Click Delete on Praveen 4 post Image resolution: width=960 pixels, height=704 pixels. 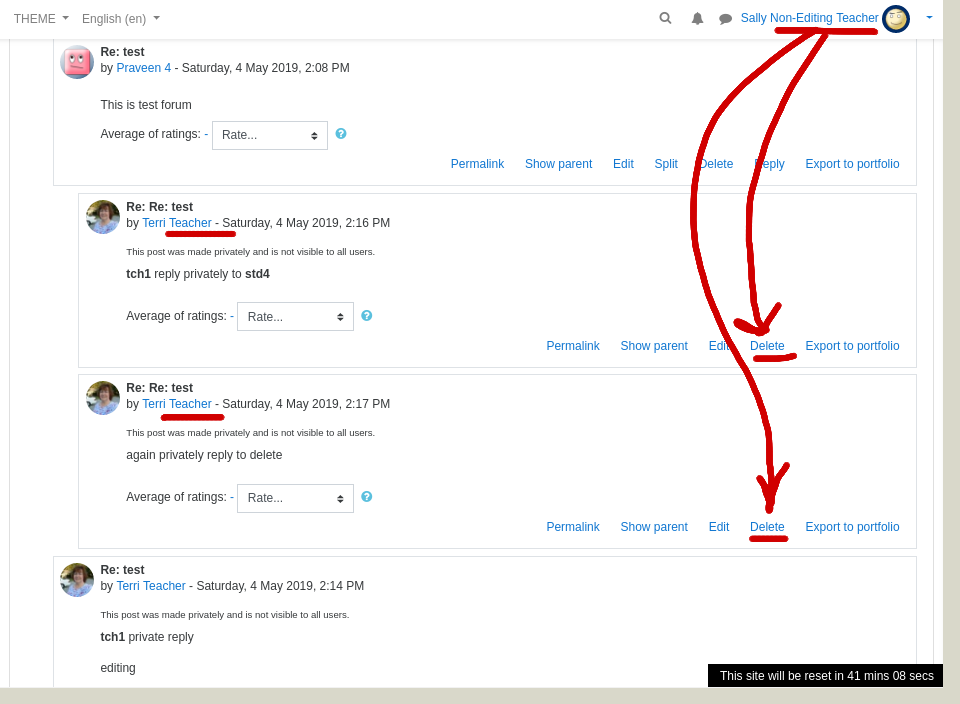[716, 164]
